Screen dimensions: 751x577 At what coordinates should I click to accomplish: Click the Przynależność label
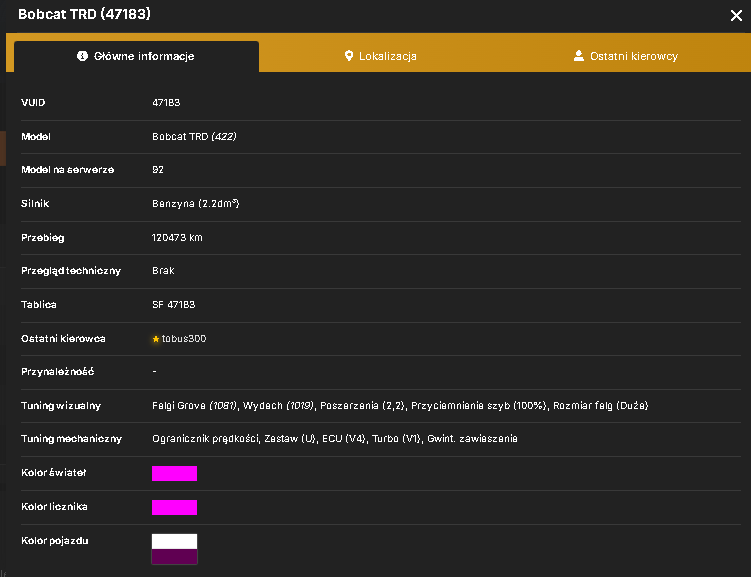(57, 372)
